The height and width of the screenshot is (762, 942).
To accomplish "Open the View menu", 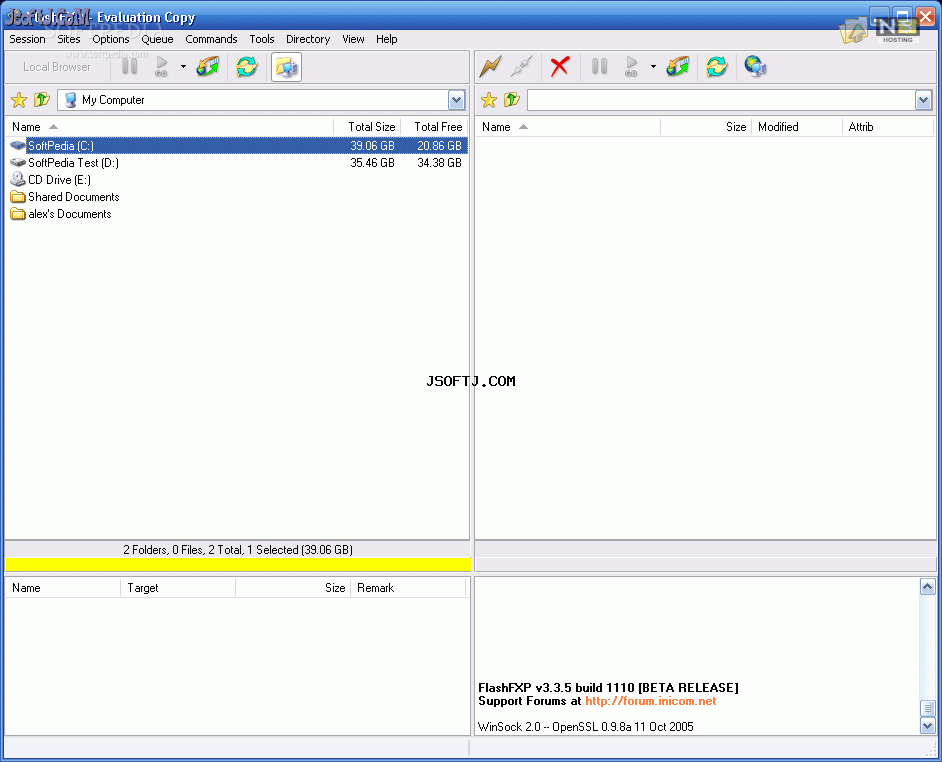I will [x=353, y=39].
